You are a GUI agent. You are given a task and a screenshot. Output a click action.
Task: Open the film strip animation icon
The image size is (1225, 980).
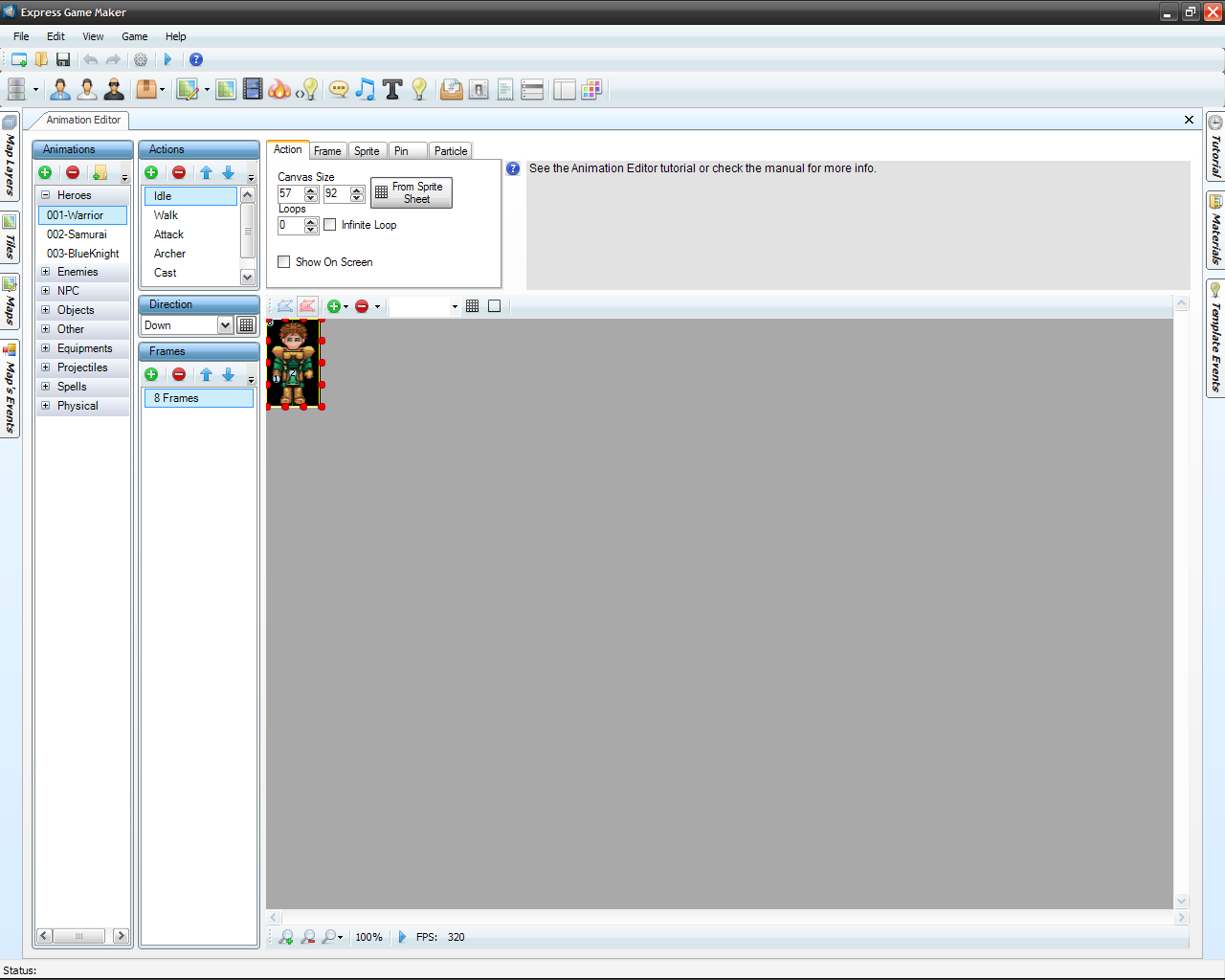pos(253,89)
